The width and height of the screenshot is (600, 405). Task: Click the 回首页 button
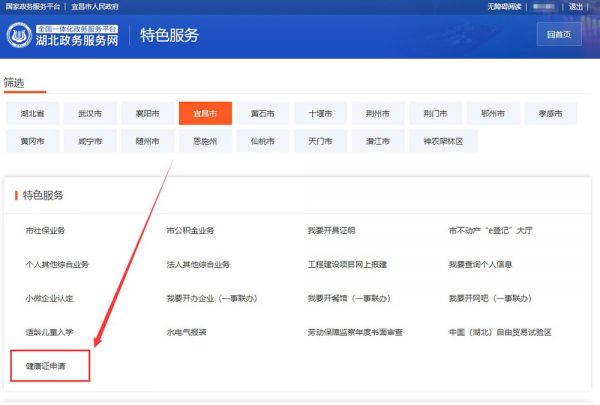[559, 36]
